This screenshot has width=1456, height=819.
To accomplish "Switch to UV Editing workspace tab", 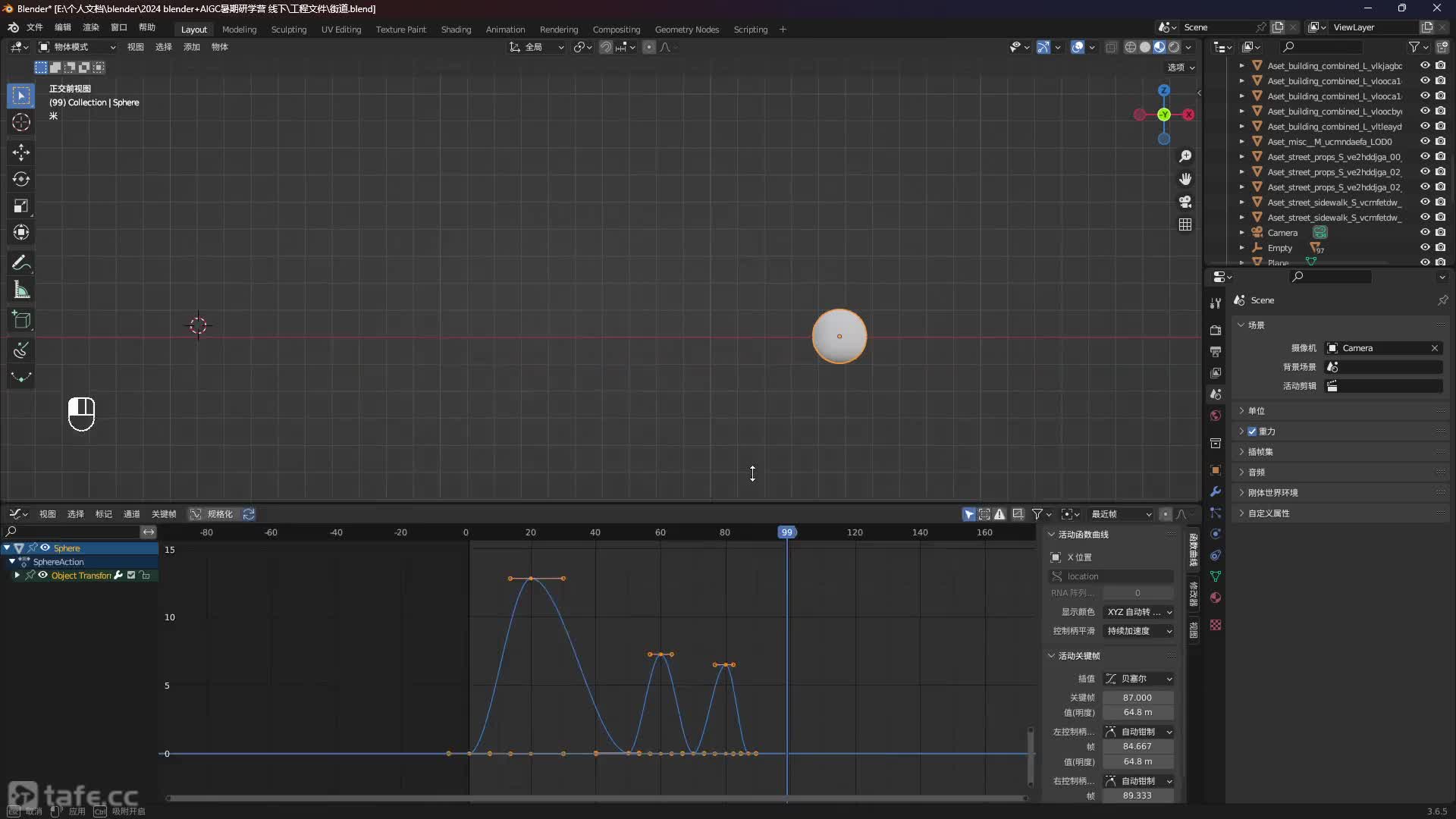I will point(341,30).
